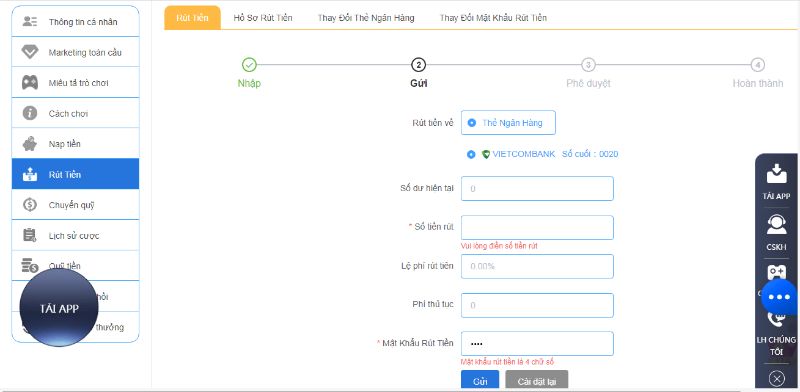
Task: Click the Vietcombank logo icon
Action: 486,154
